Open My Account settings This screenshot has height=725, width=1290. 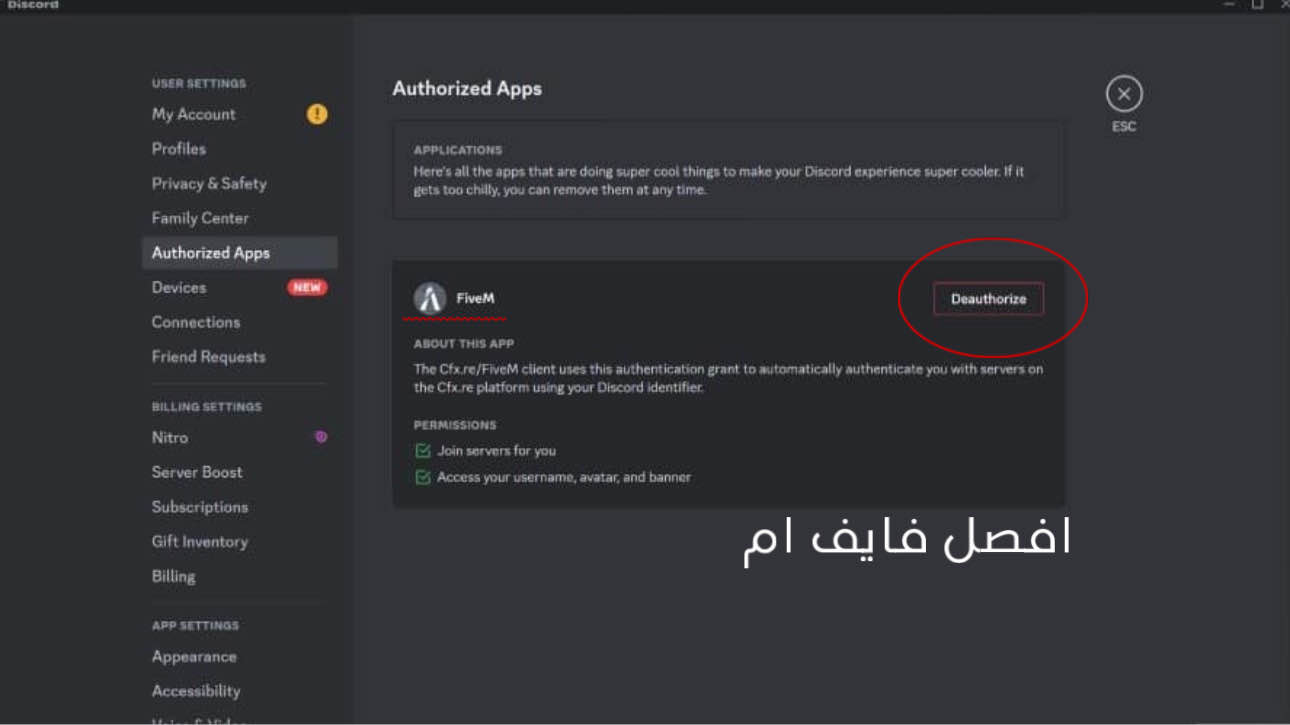tap(194, 114)
